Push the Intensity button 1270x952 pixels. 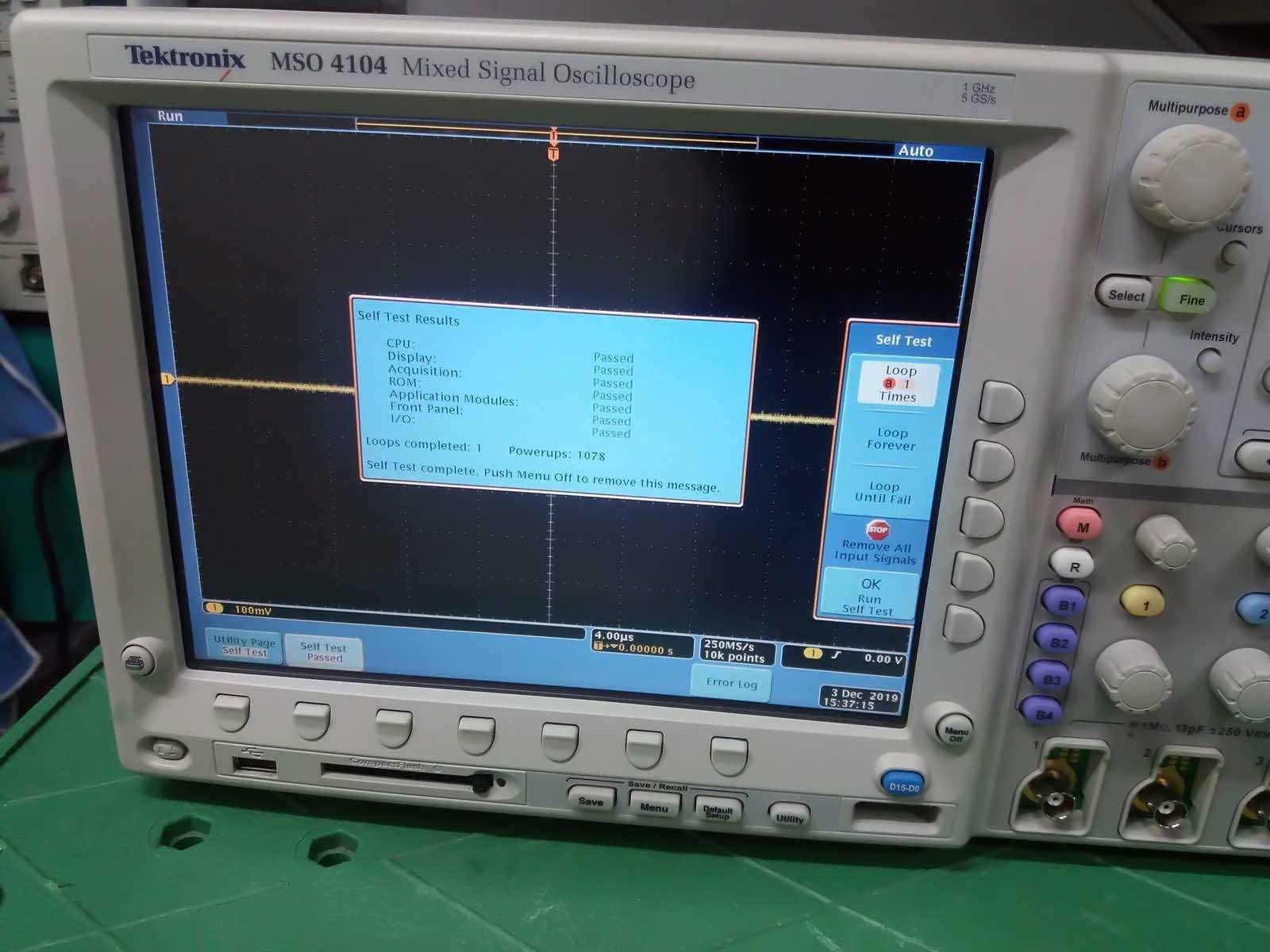coord(1209,360)
